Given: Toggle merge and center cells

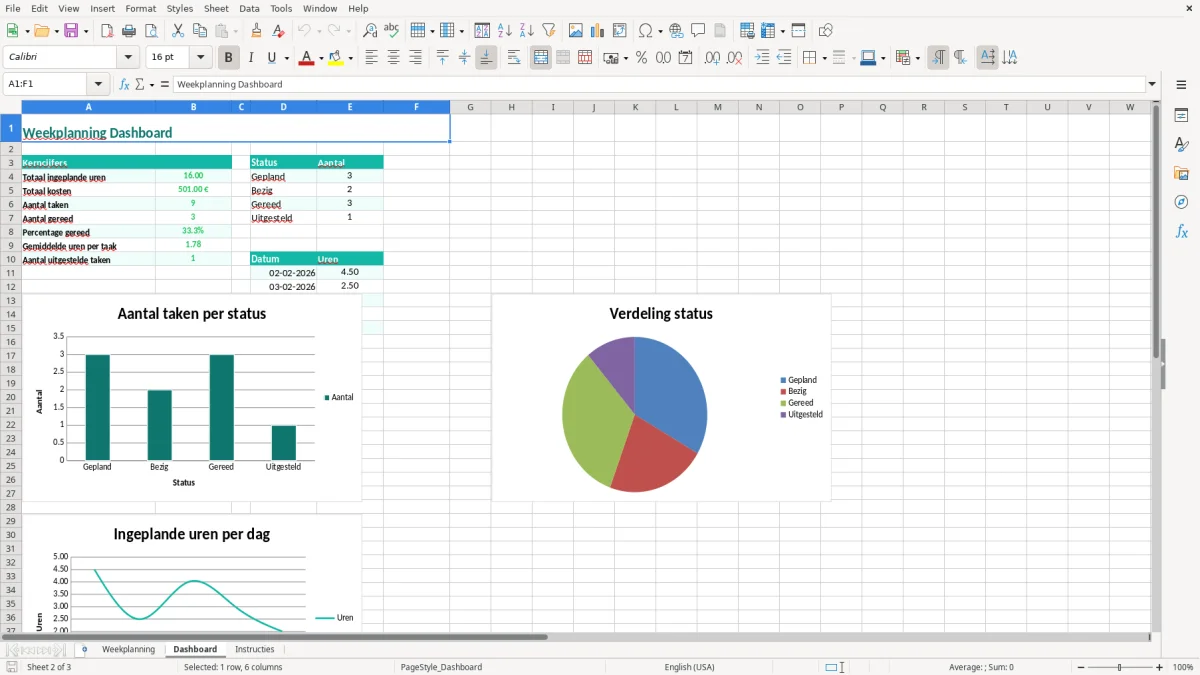Looking at the screenshot, I should 541,58.
